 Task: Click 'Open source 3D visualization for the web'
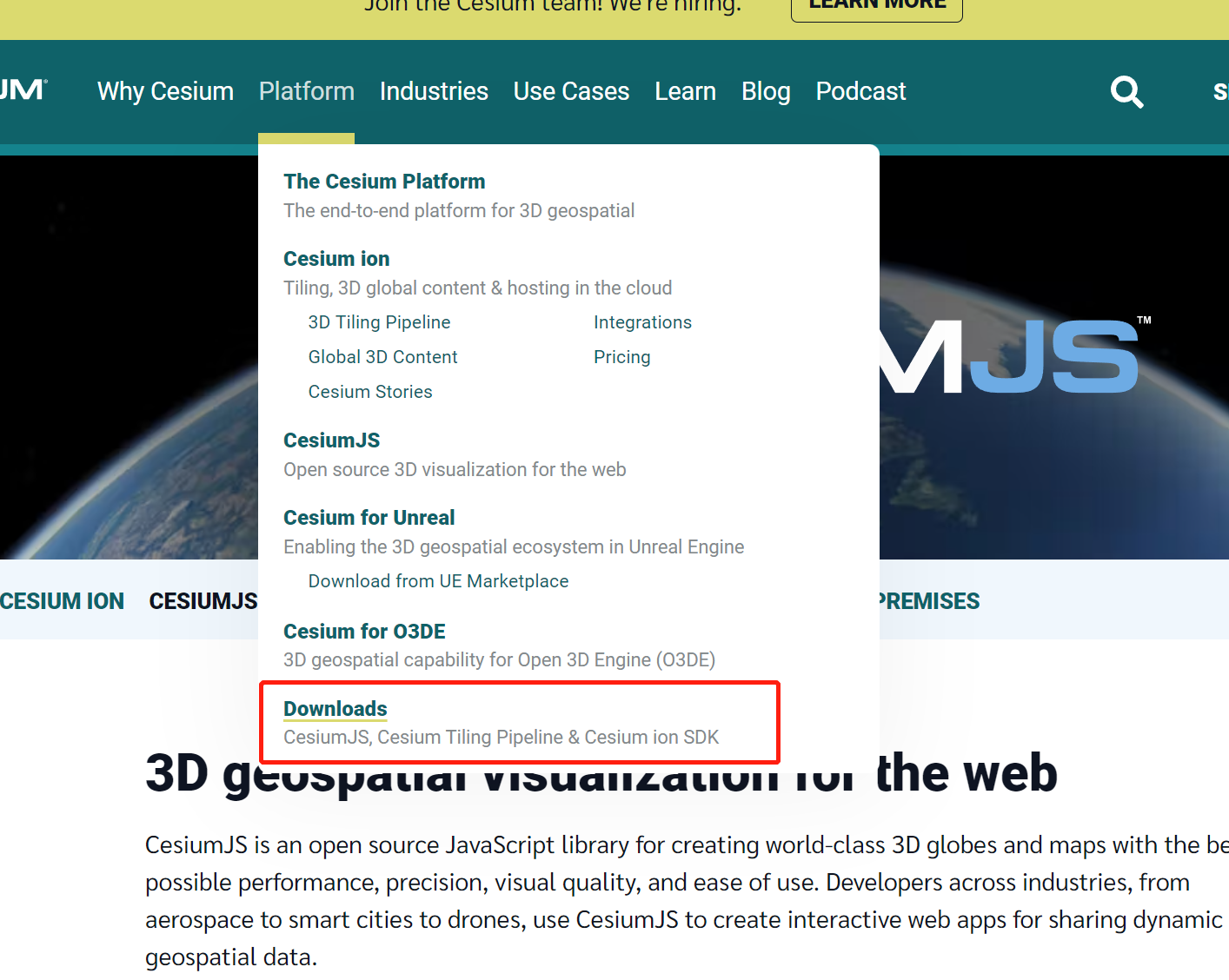click(x=455, y=470)
